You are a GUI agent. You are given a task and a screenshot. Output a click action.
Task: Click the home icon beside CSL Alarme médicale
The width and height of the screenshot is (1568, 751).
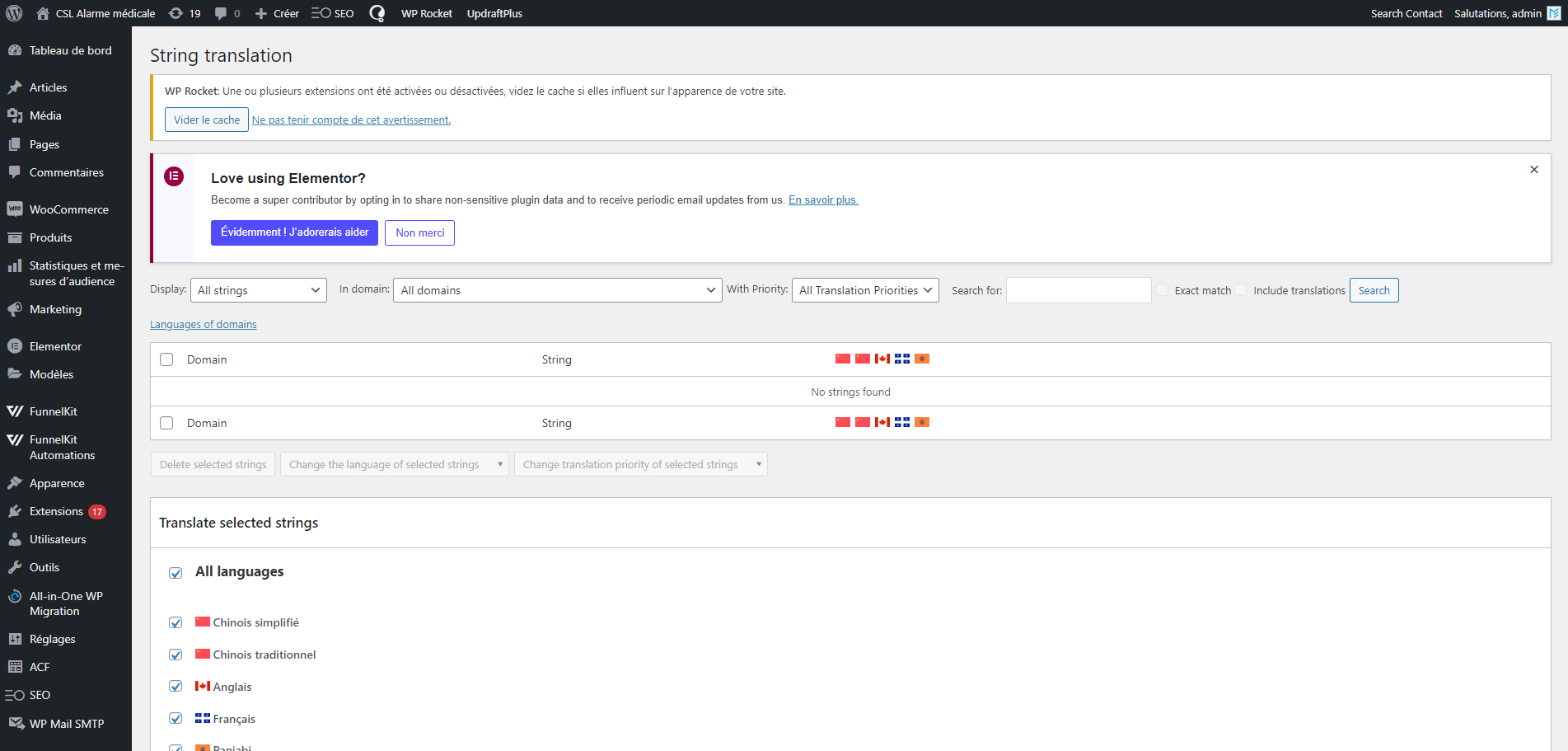coord(43,13)
